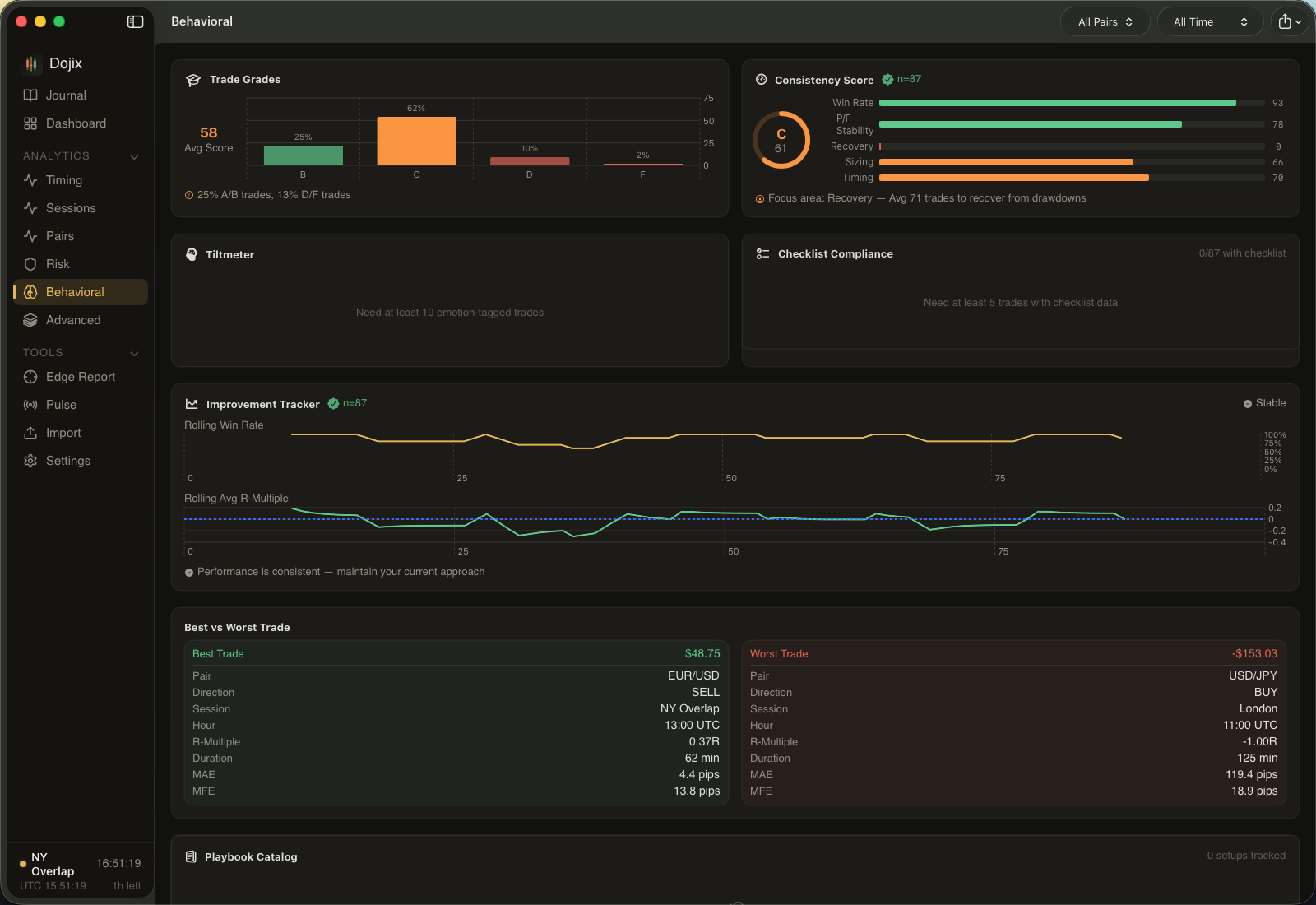
Task: Collapse the Analytics section
Action: (x=134, y=156)
